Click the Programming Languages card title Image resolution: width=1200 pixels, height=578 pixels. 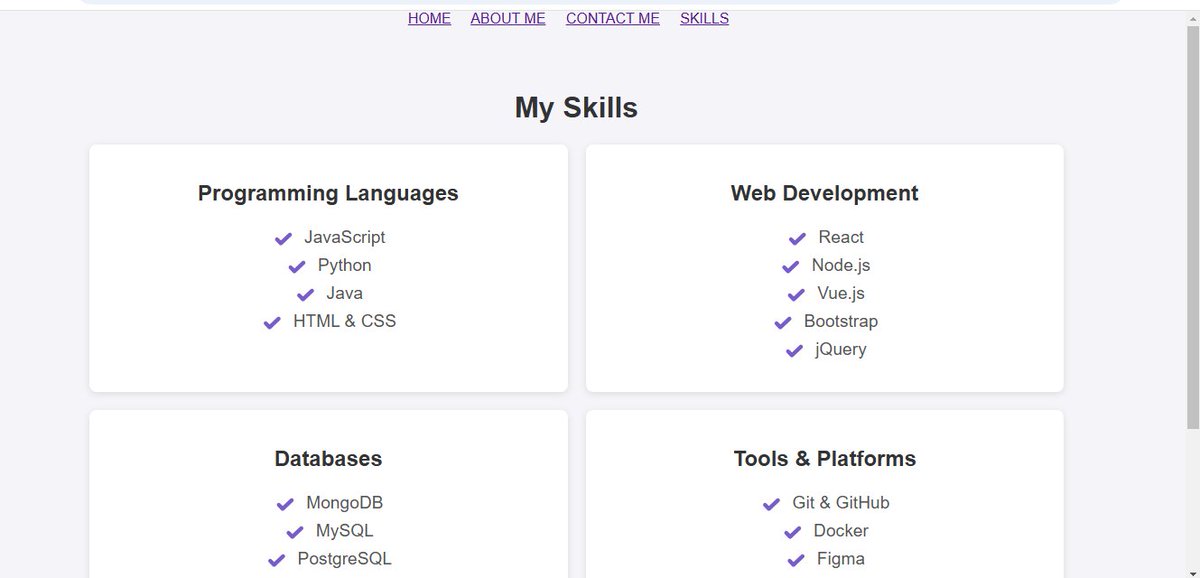tap(328, 193)
